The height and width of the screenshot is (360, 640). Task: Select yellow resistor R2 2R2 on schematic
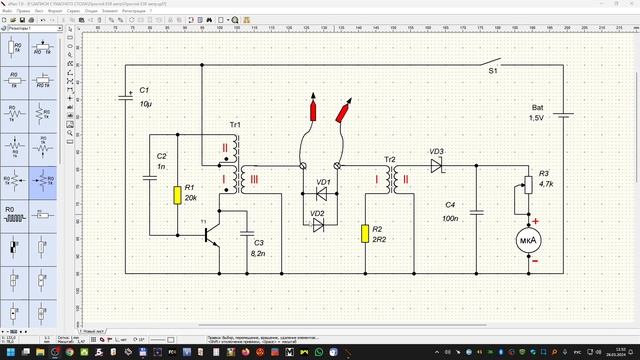pyautogui.click(x=365, y=233)
